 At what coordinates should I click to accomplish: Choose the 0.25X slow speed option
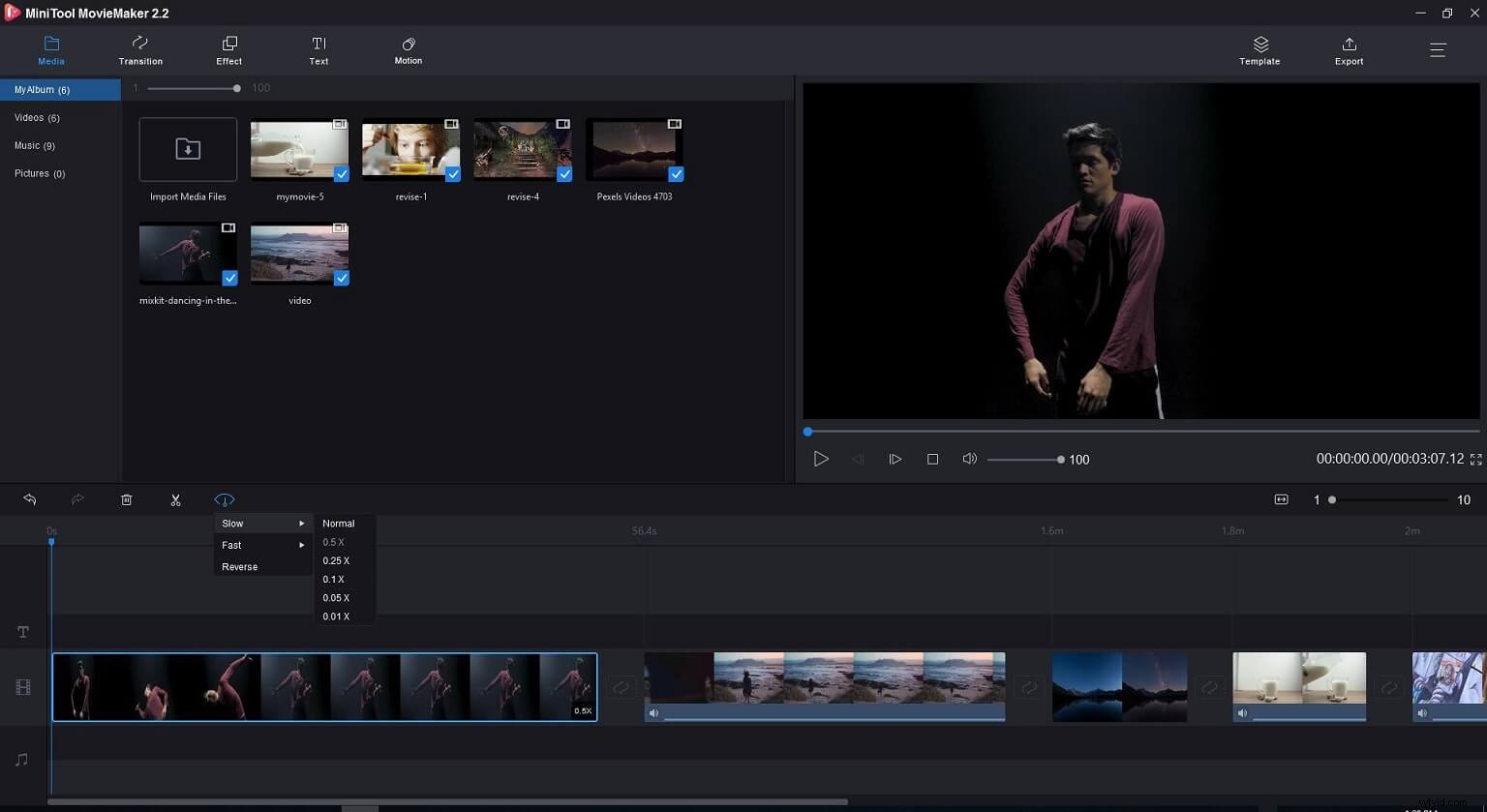336,560
